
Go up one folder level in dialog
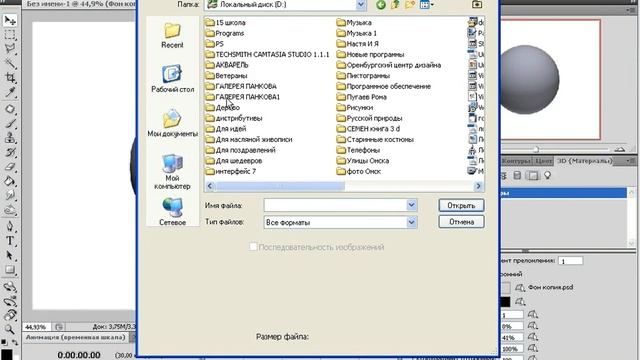(395, 5)
